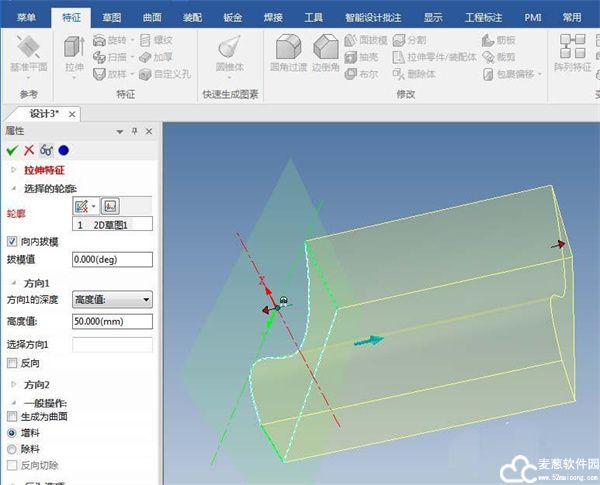Image resolution: width=600 pixels, height=485 pixels.
Task: Cancel extrude with the red X
Action: [x=29, y=150]
